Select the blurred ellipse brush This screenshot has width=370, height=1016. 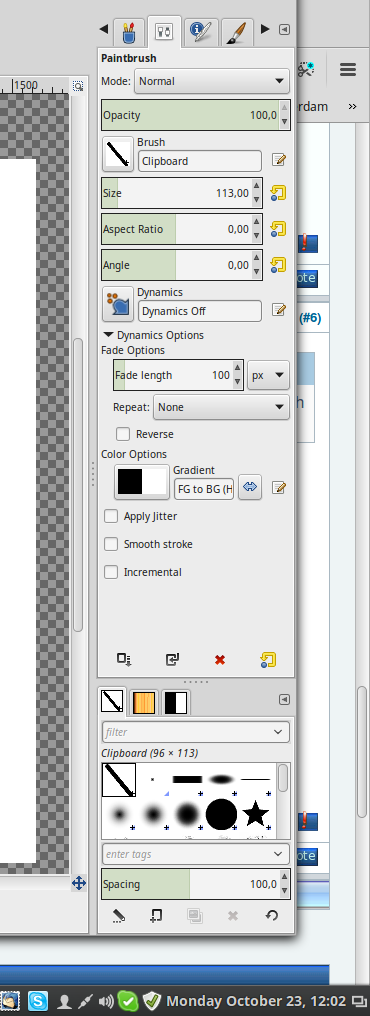pyautogui.click(x=221, y=779)
